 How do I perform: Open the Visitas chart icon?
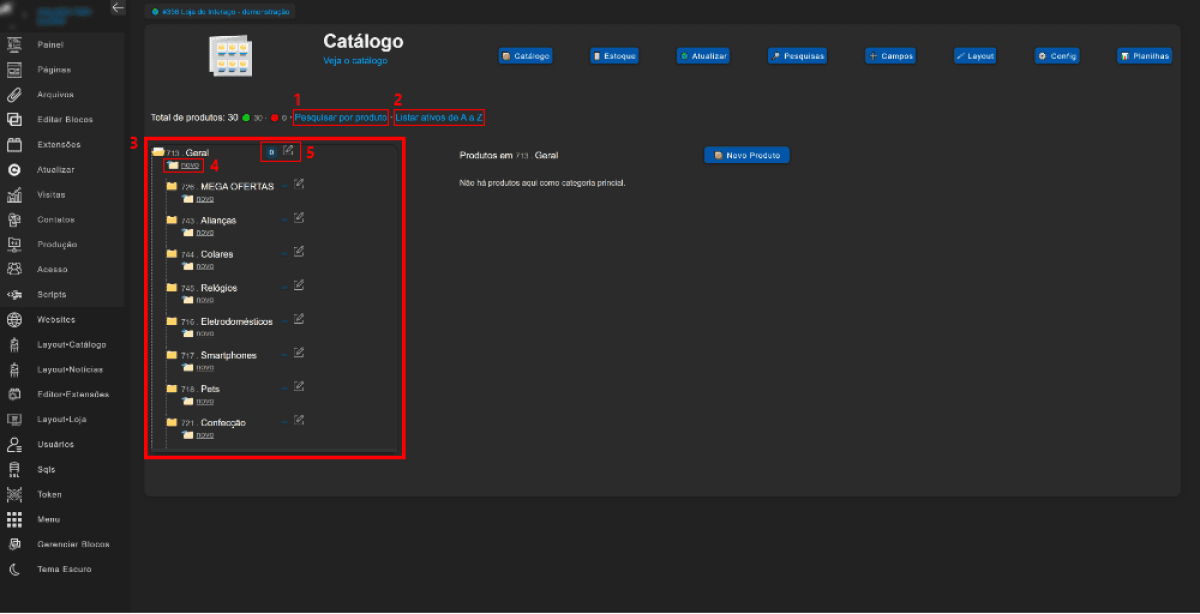point(14,195)
